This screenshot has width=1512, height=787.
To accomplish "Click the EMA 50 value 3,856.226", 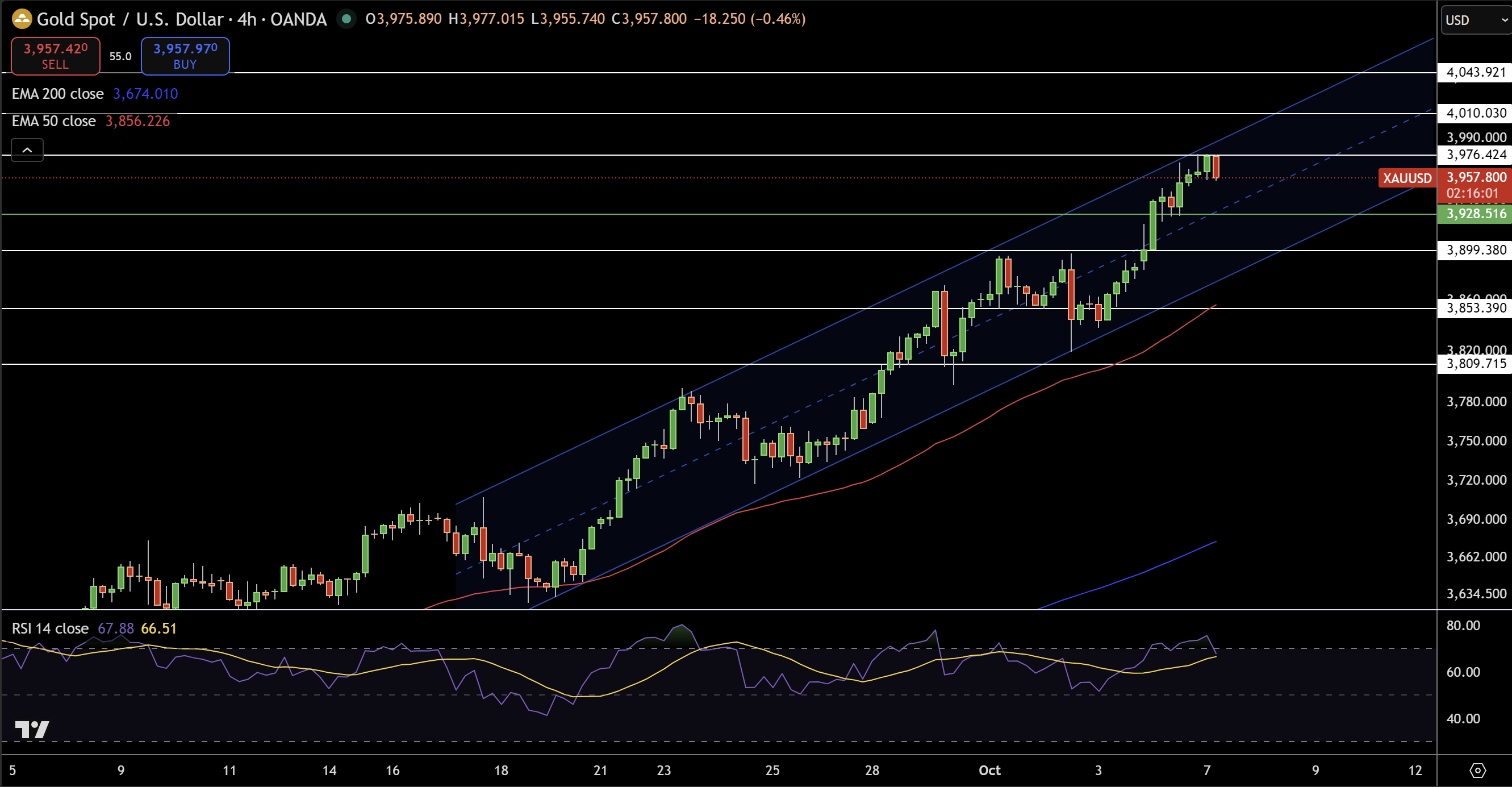I will (x=137, y=121).
